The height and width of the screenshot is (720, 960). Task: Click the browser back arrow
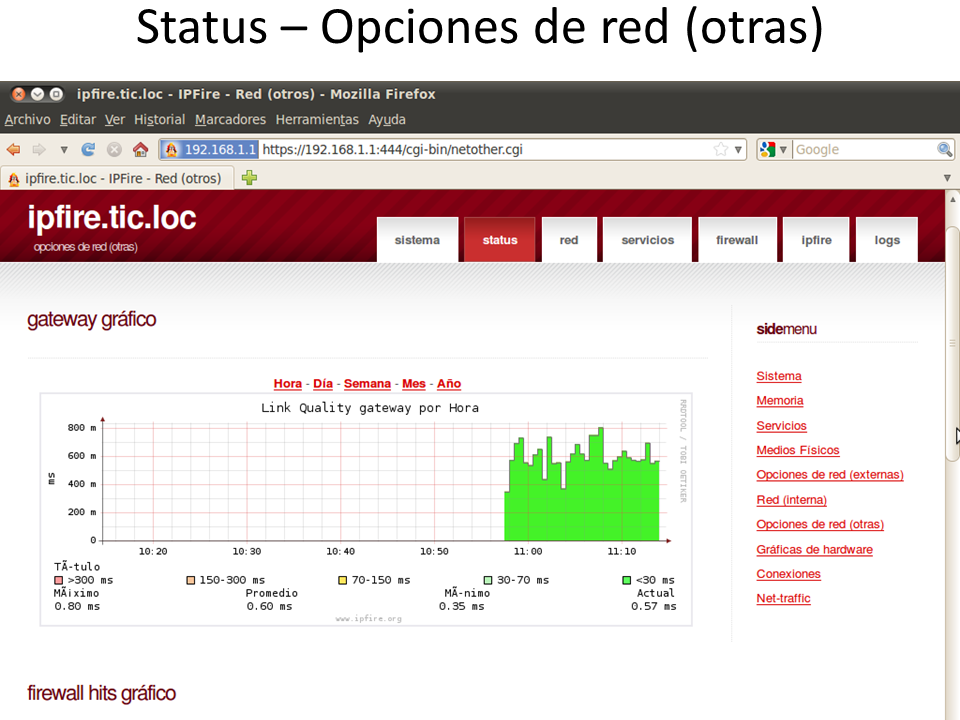pos(14,150)
